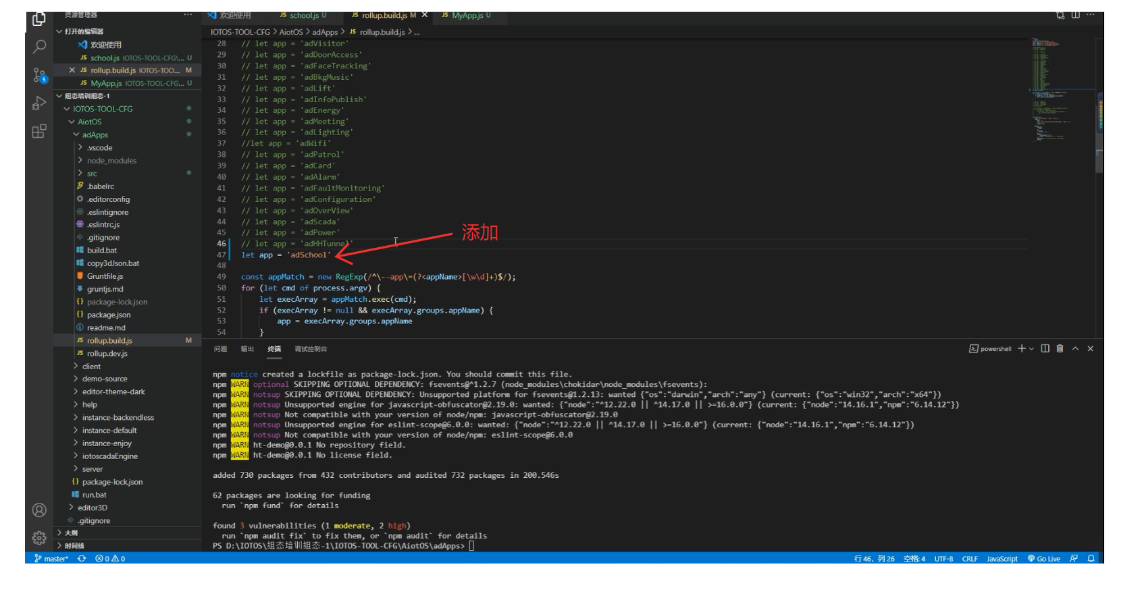Click the JavaScript language mode button

(1002, 559)
